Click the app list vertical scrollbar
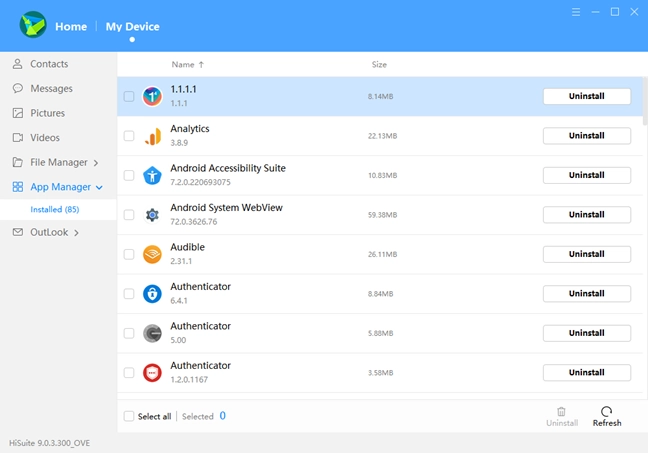 pos(645,101)
